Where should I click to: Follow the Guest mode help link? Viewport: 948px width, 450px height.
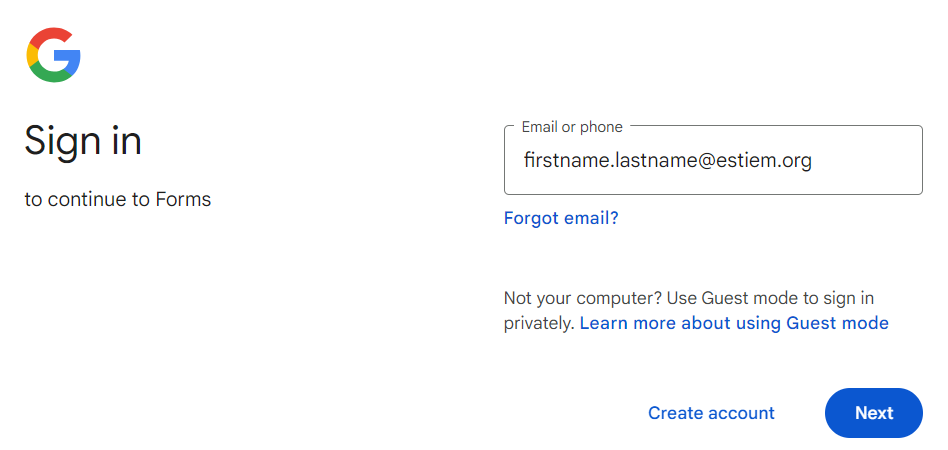point(734,323)
